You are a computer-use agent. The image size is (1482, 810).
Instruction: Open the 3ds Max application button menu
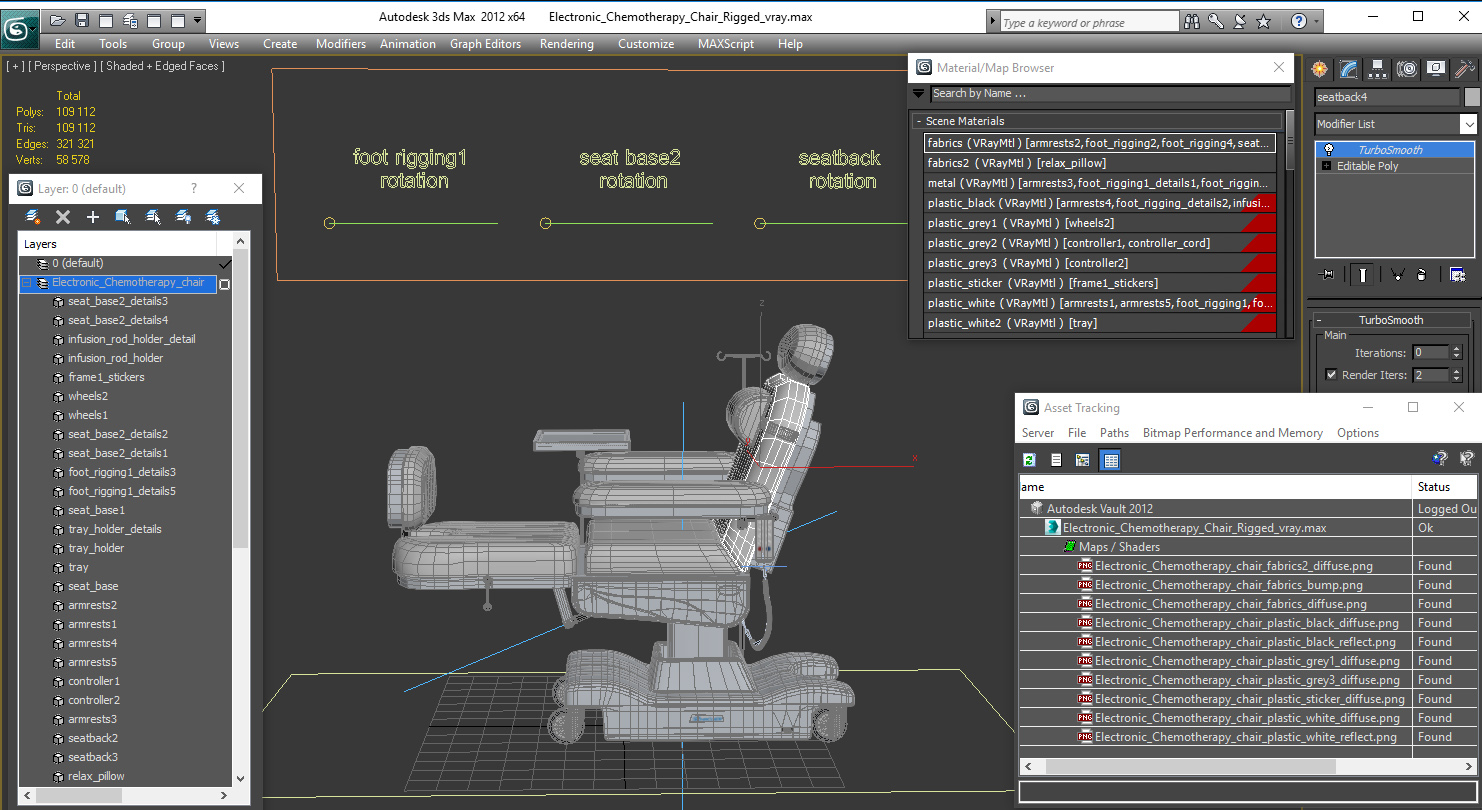[18, 28]
